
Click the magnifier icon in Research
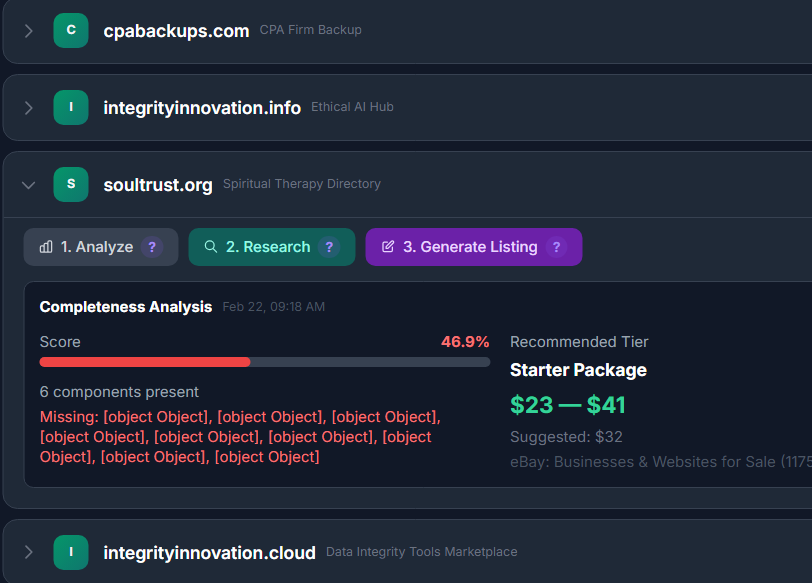point(211,247)
